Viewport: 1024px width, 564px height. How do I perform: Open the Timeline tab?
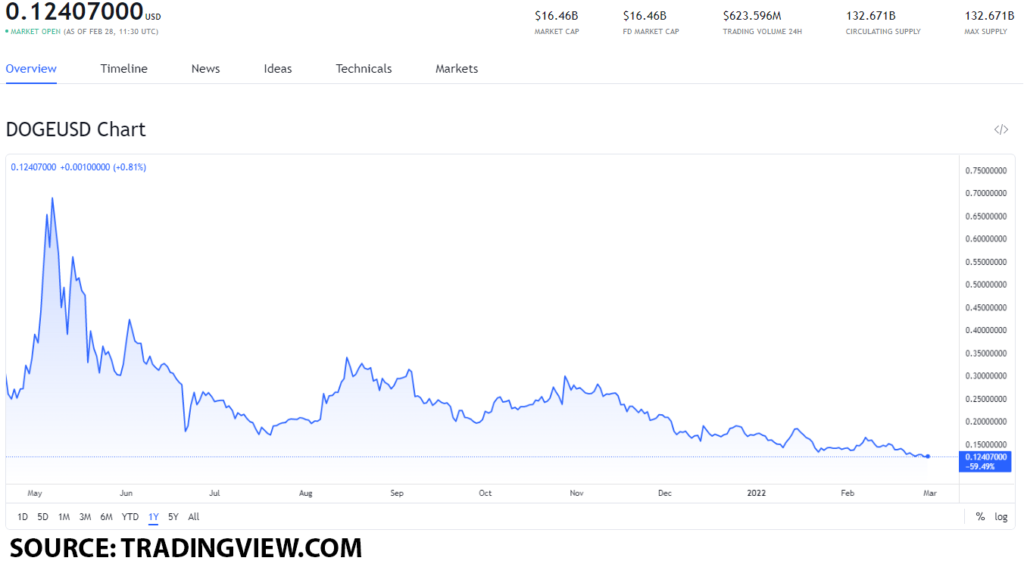(123, 69)
